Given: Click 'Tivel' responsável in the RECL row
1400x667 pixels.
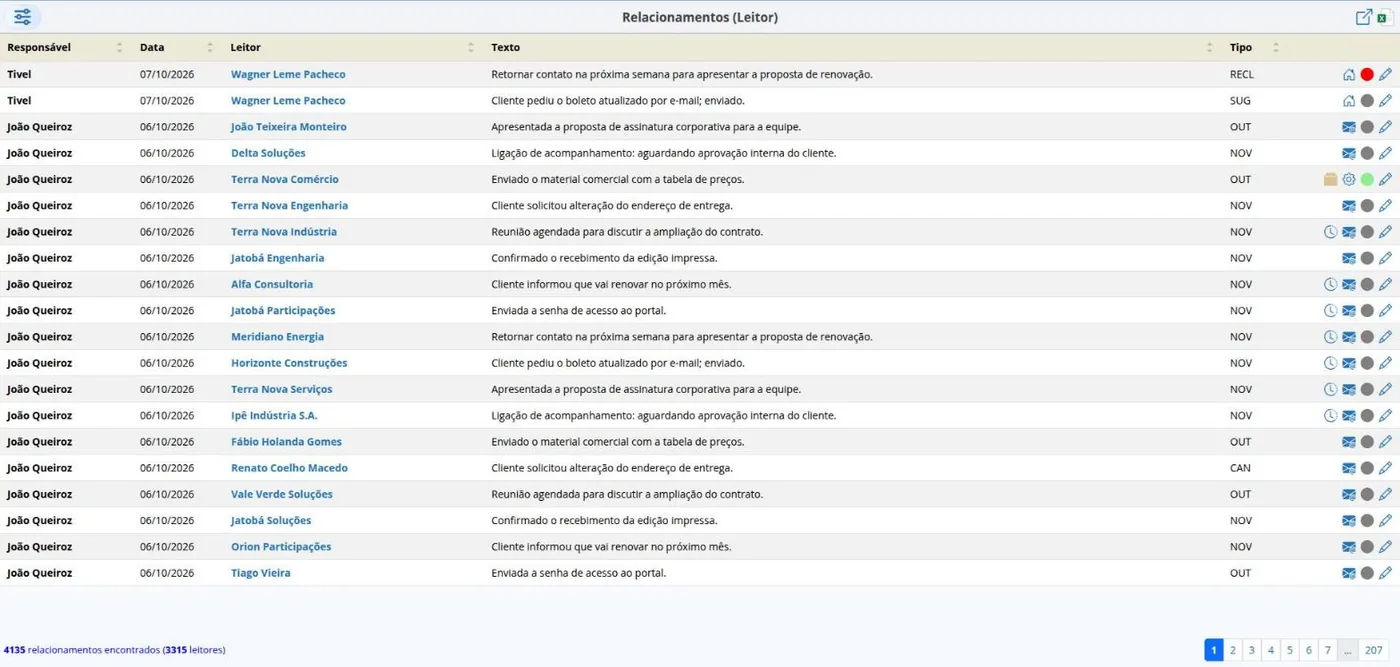Looking at the screenshot, I should coord(19,74).
